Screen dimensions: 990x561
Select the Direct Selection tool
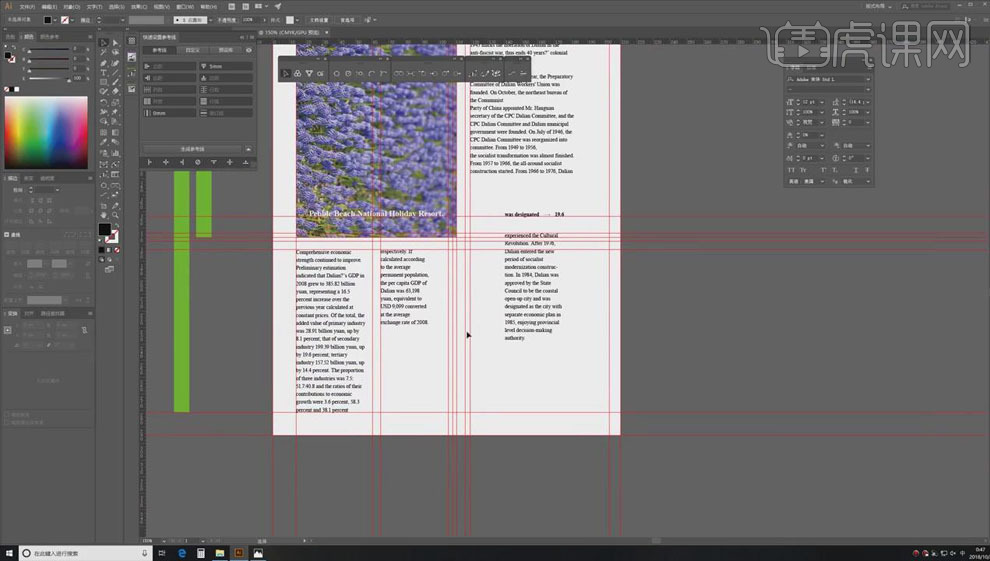116,43
